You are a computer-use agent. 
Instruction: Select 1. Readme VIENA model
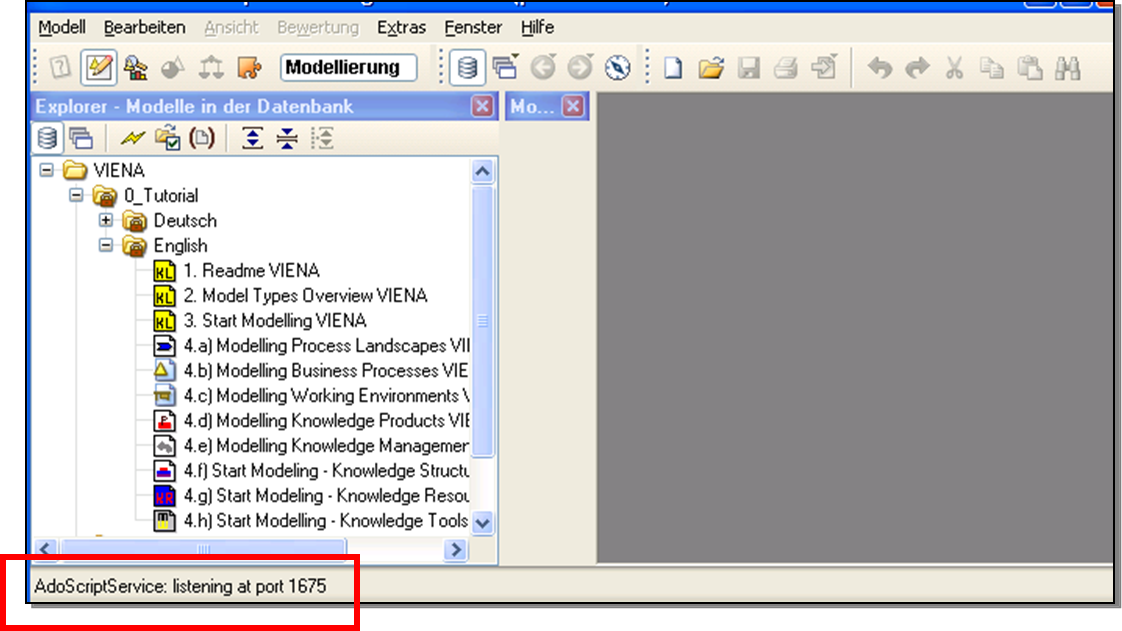coord(251,270)
